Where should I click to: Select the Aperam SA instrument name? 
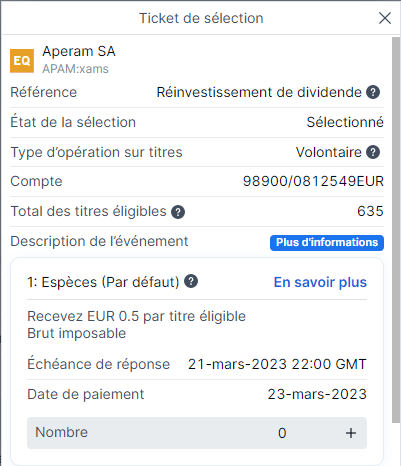coord(79,51)
